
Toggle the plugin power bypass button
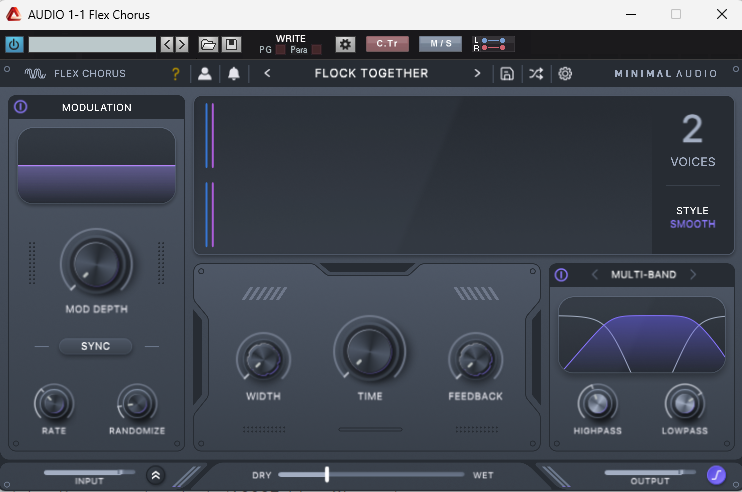[14, 44]
